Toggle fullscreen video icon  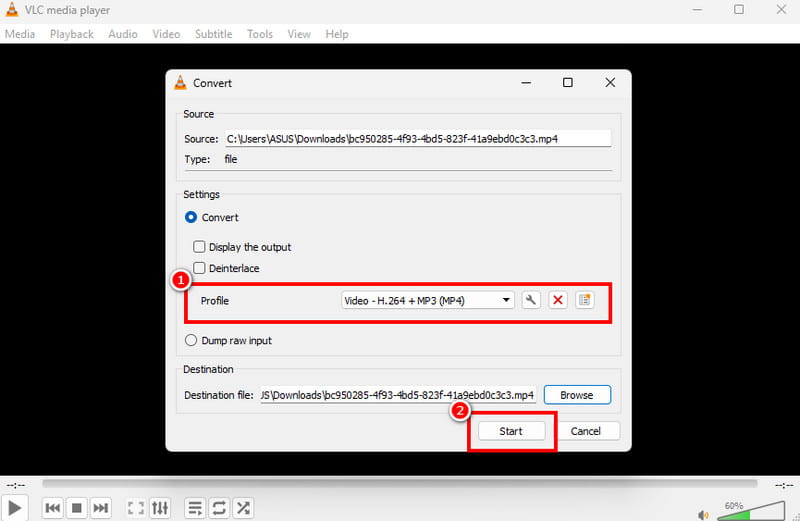(x=136, y=508)
